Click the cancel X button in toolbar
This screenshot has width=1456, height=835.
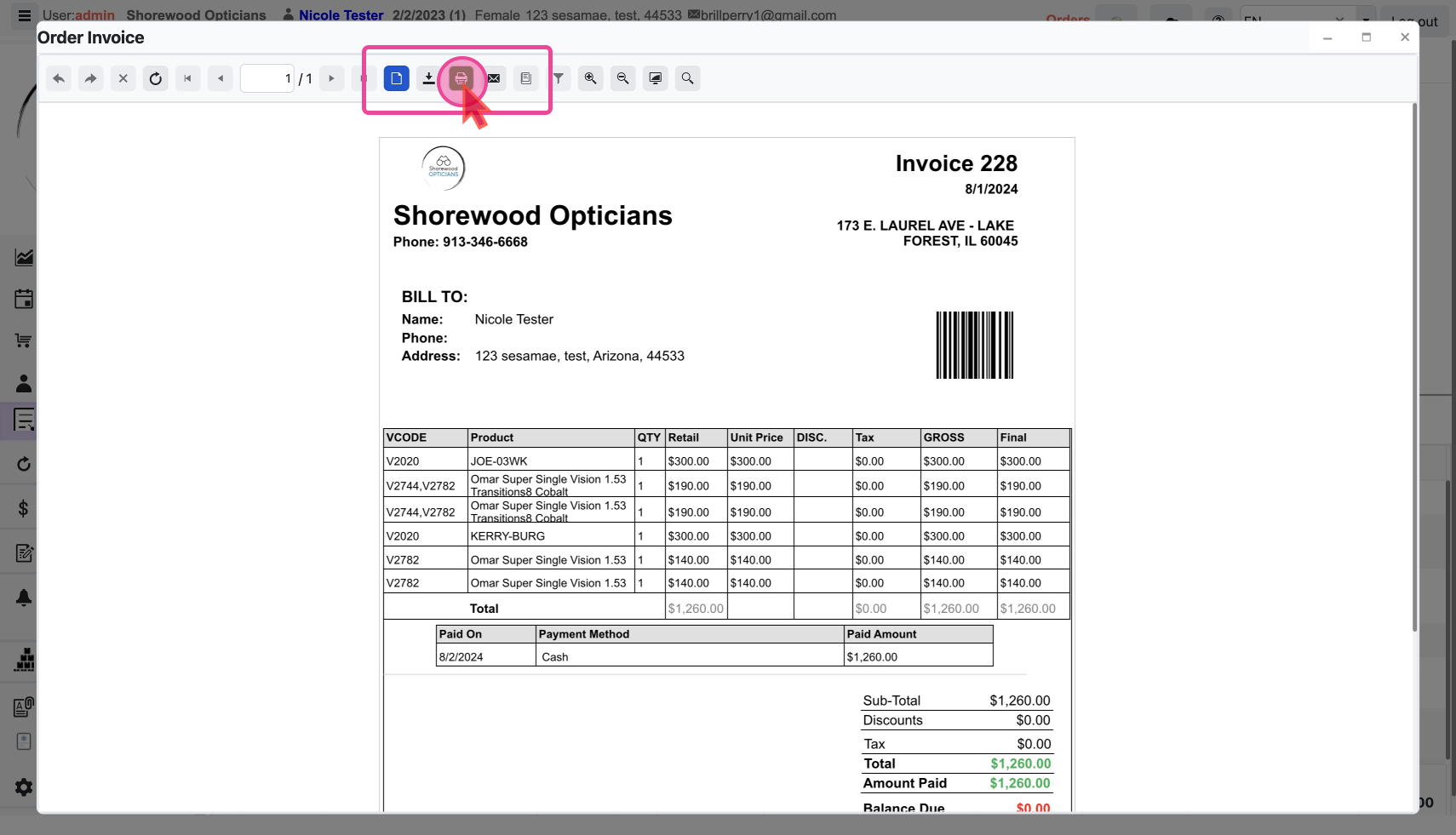(x=123, y=78)
